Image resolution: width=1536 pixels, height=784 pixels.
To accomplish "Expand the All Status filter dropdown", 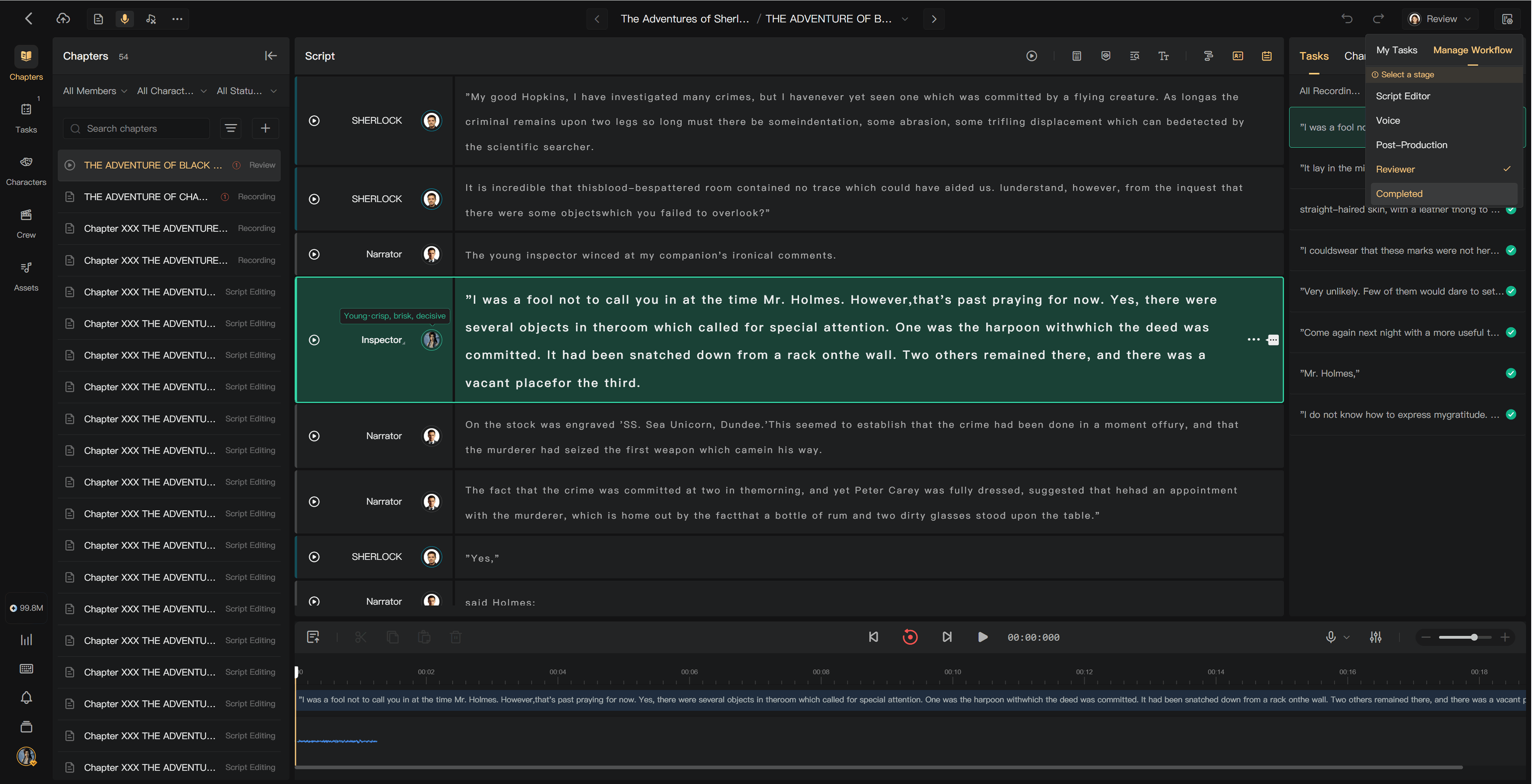I will [246, 91].
